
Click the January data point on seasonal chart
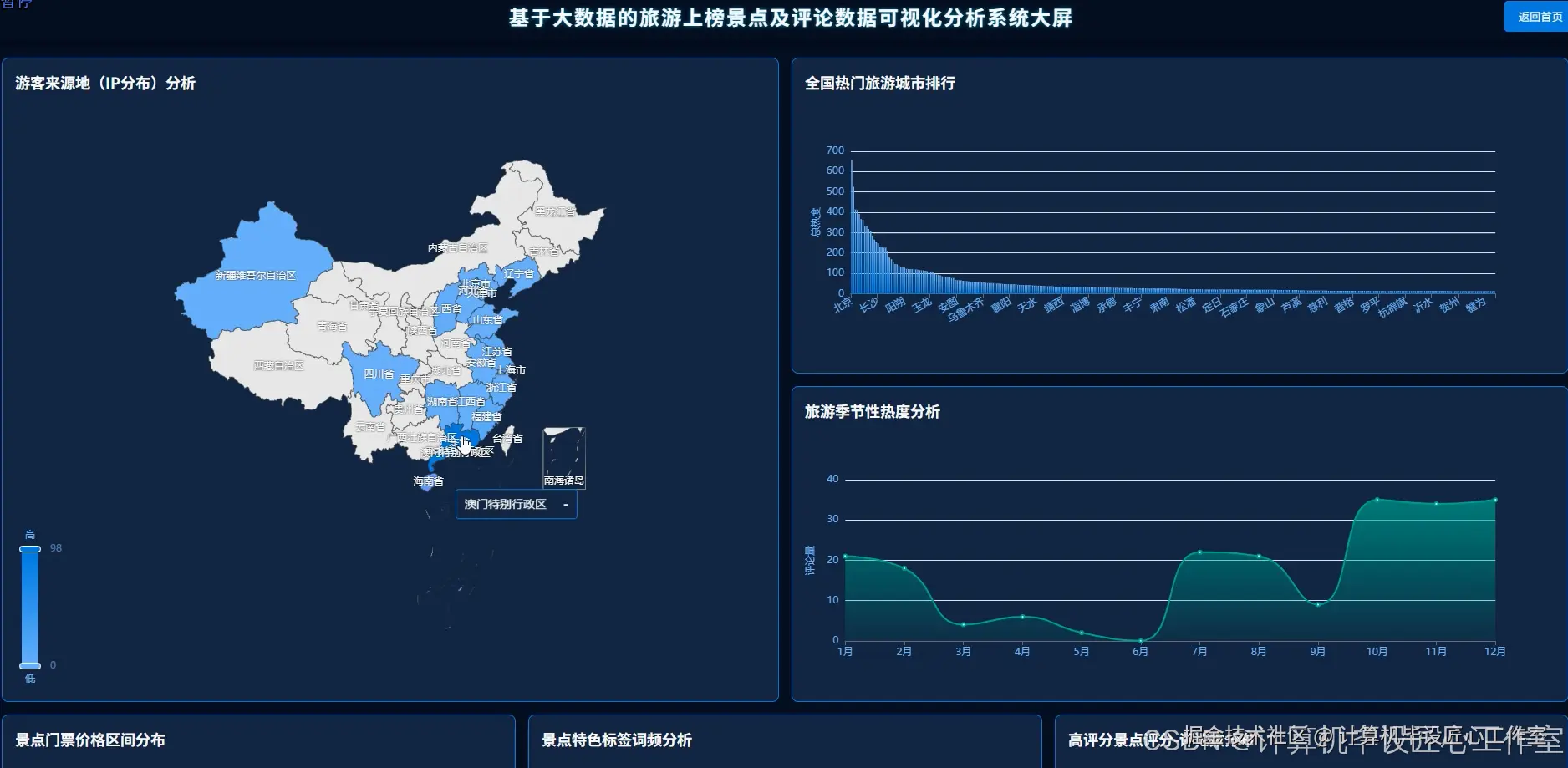click(845, 556)
